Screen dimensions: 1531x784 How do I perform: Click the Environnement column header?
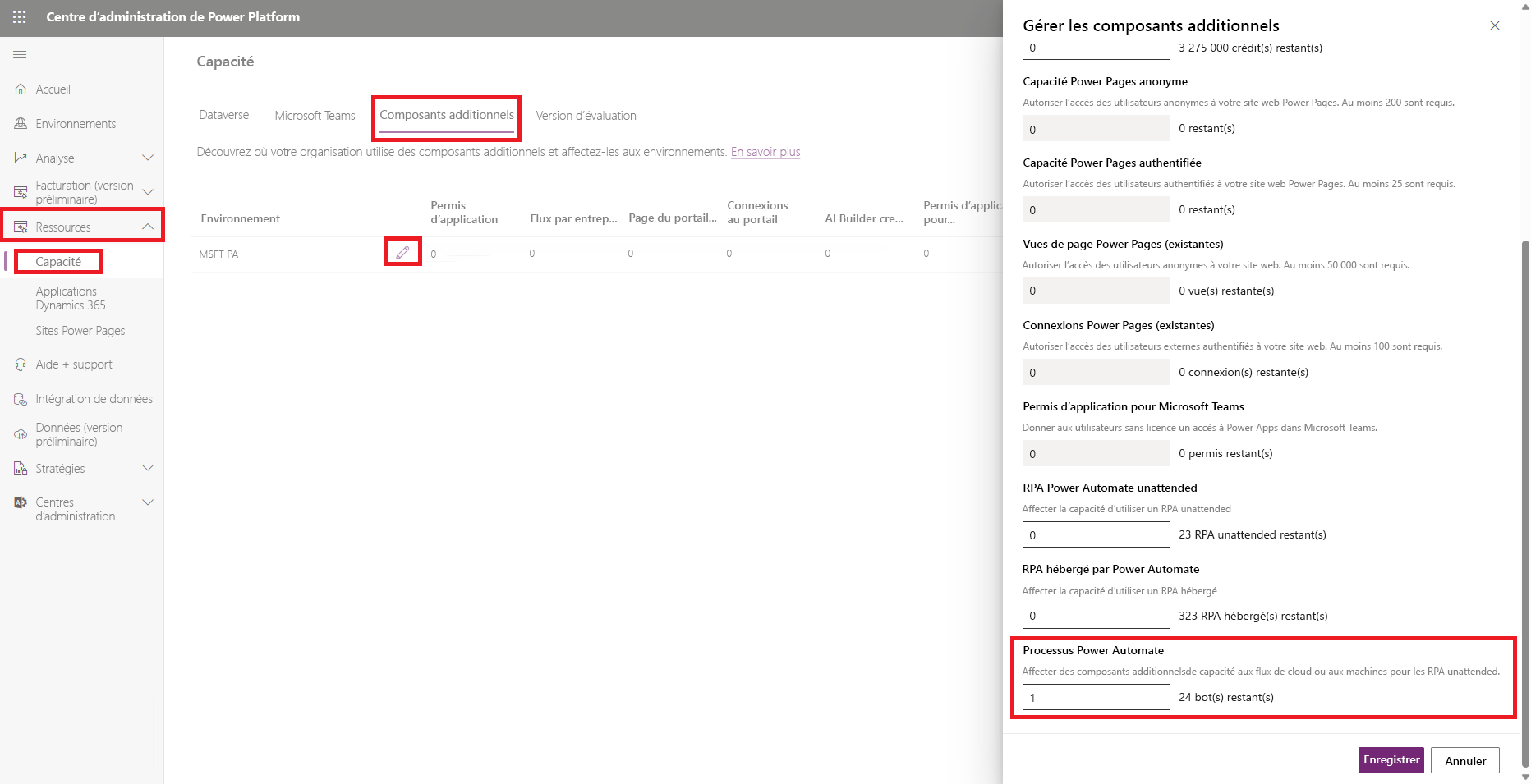coord(241,218)
